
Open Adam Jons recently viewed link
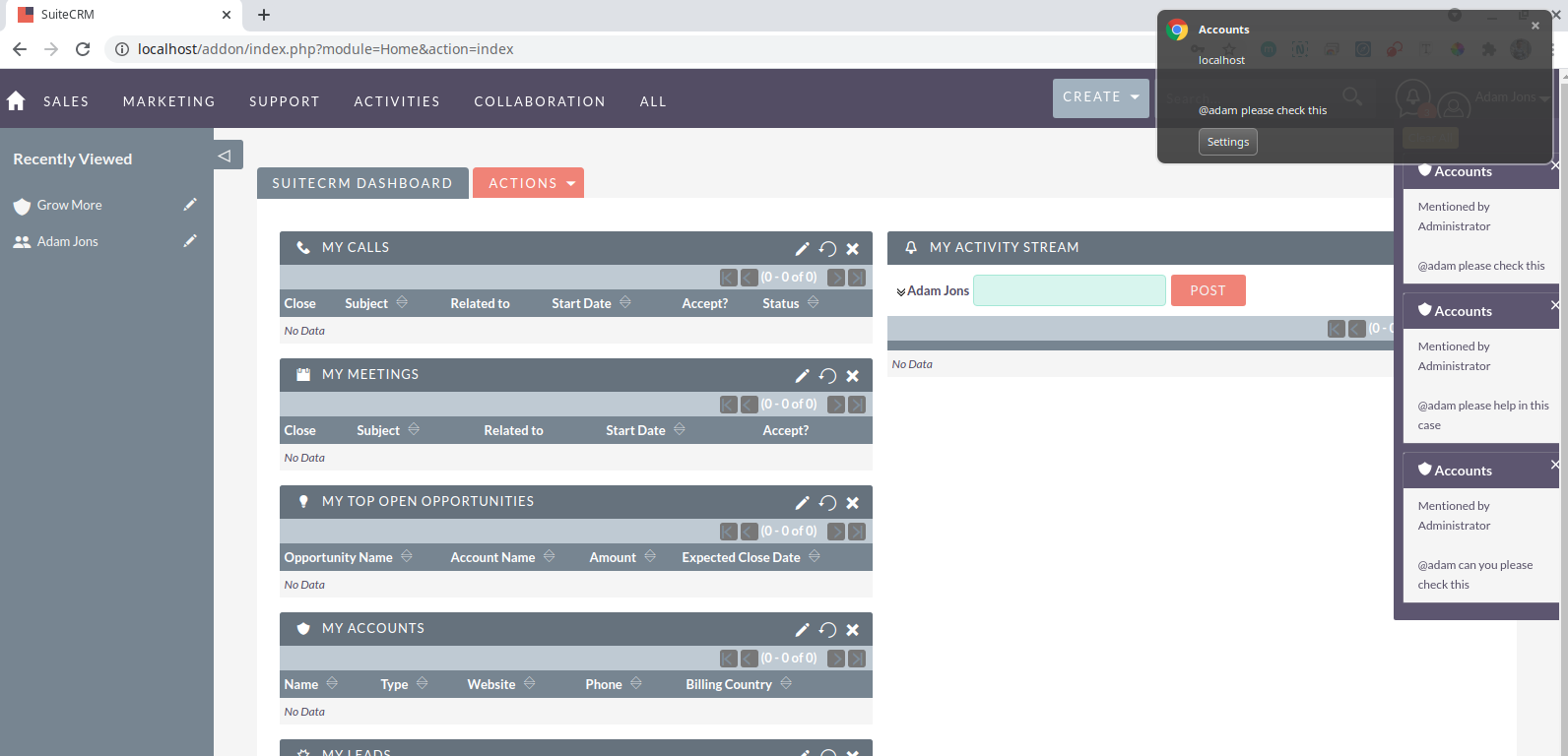pos(67,241)
